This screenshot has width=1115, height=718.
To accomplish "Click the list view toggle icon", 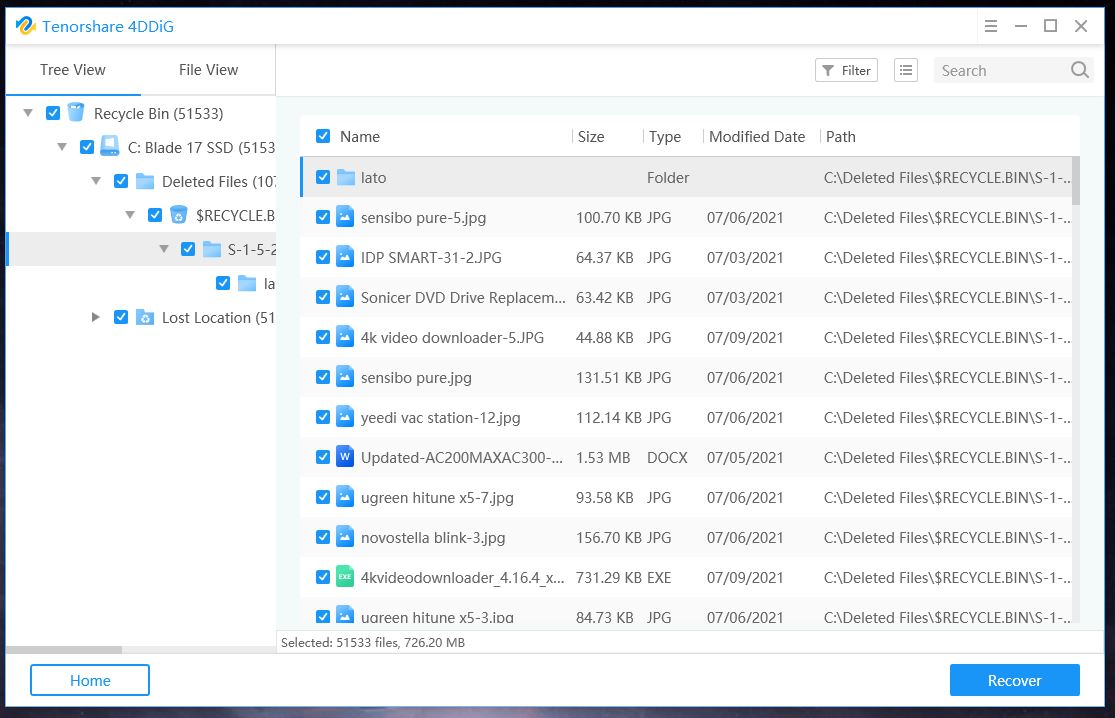I will (905, 70).
